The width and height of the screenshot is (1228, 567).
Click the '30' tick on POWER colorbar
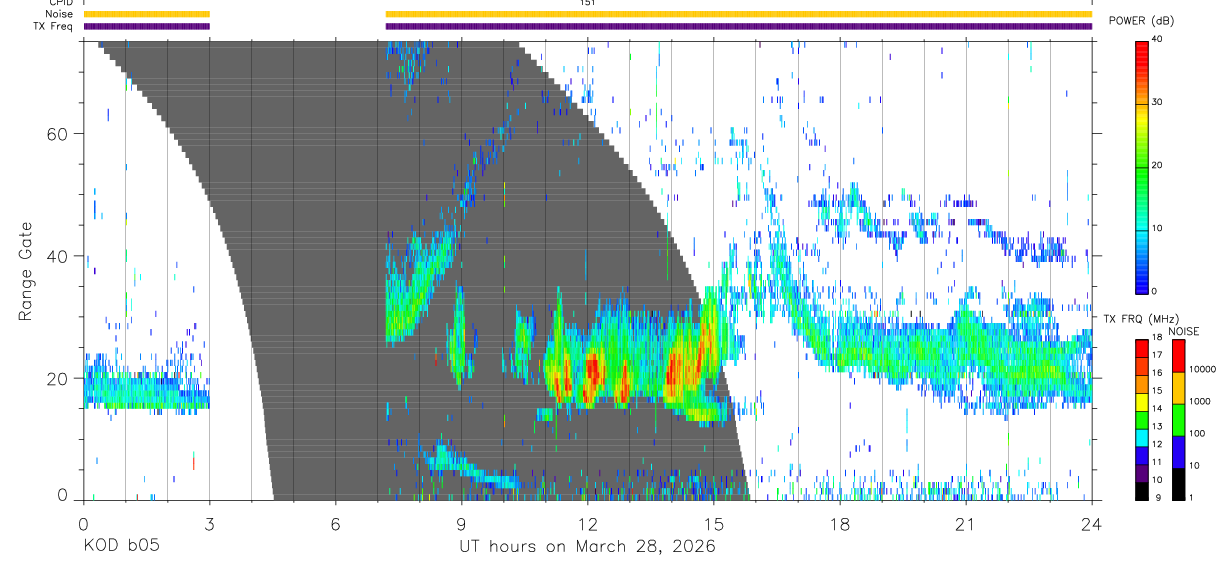pyautogui.click(x=1159, y=103)
